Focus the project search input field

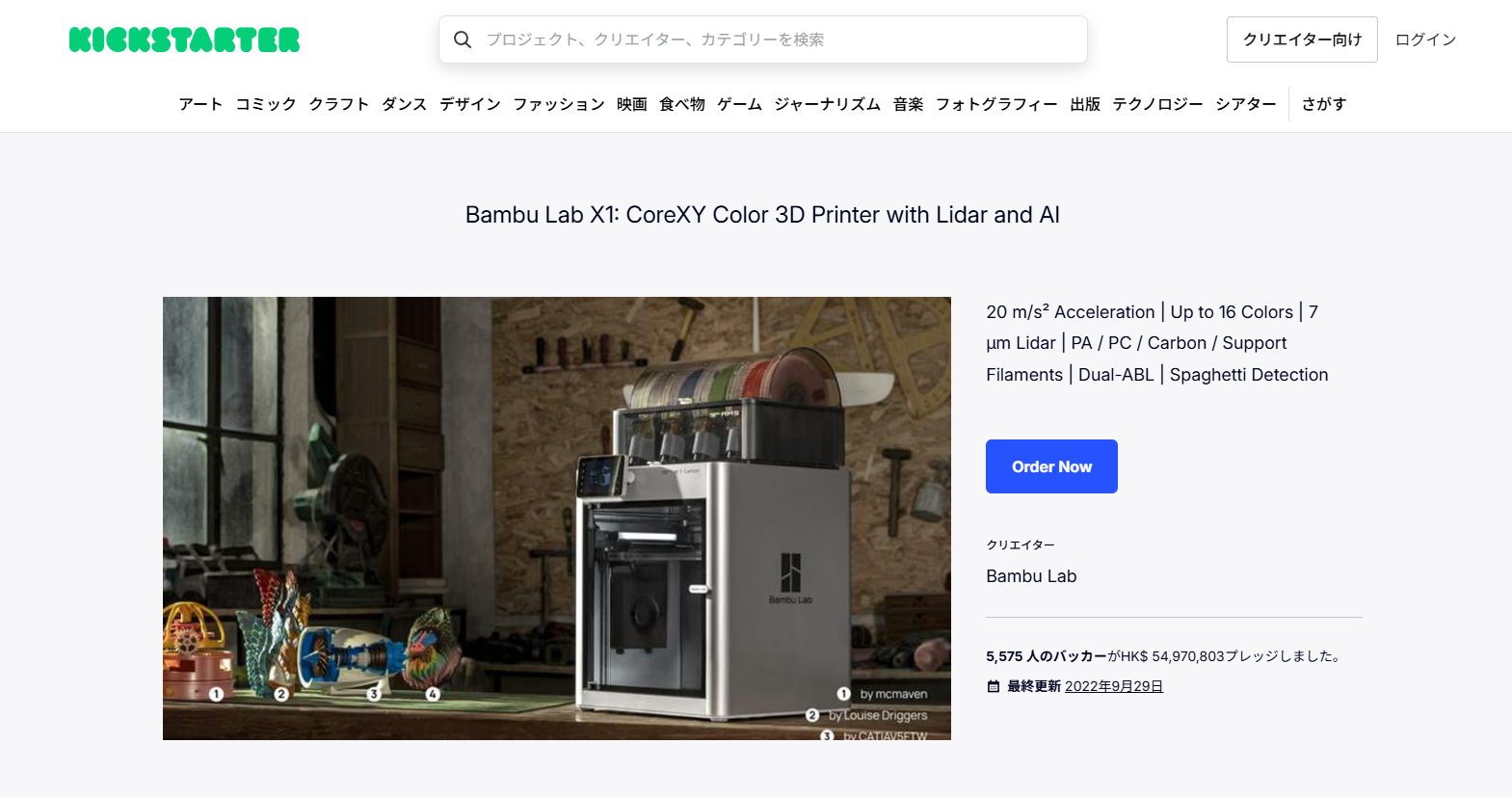[x=763, y=40]
